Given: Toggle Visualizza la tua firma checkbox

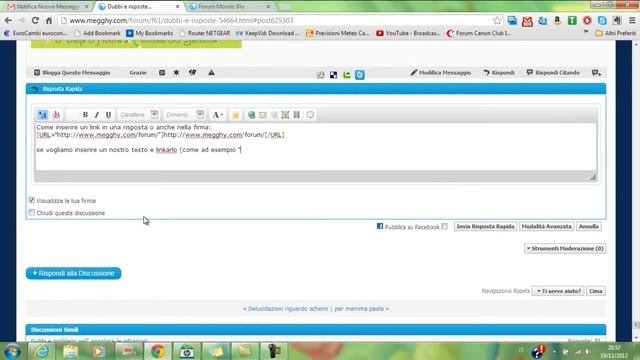Looking at the screenshot, I should pos(32,200).
